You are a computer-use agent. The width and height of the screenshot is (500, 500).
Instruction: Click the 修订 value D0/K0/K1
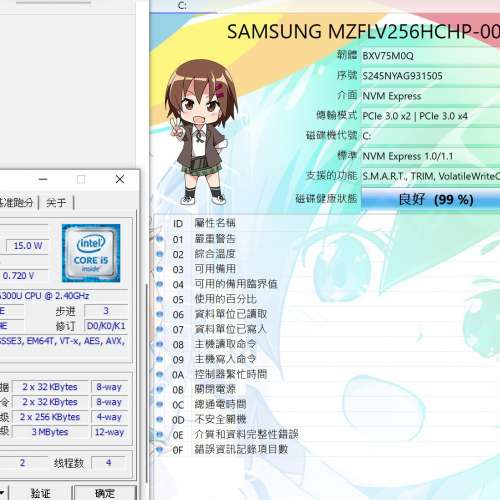[106, 326]
